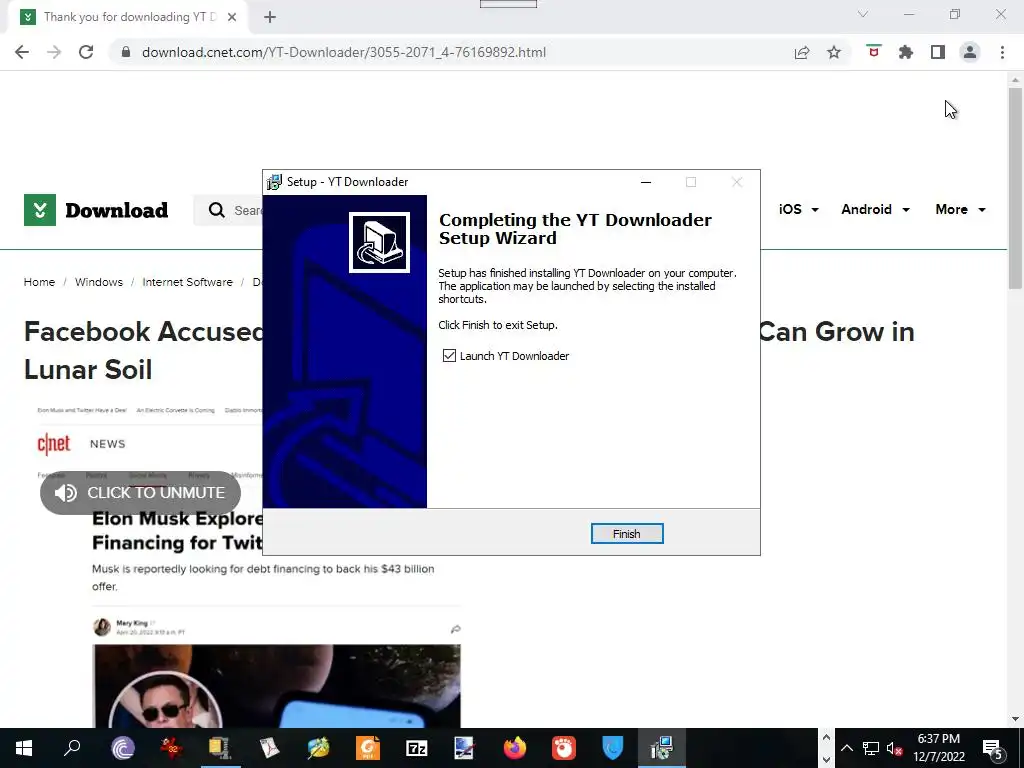Share this page via toolbar icon
This screenshot has height=768, width=1024.
point(802,52)
